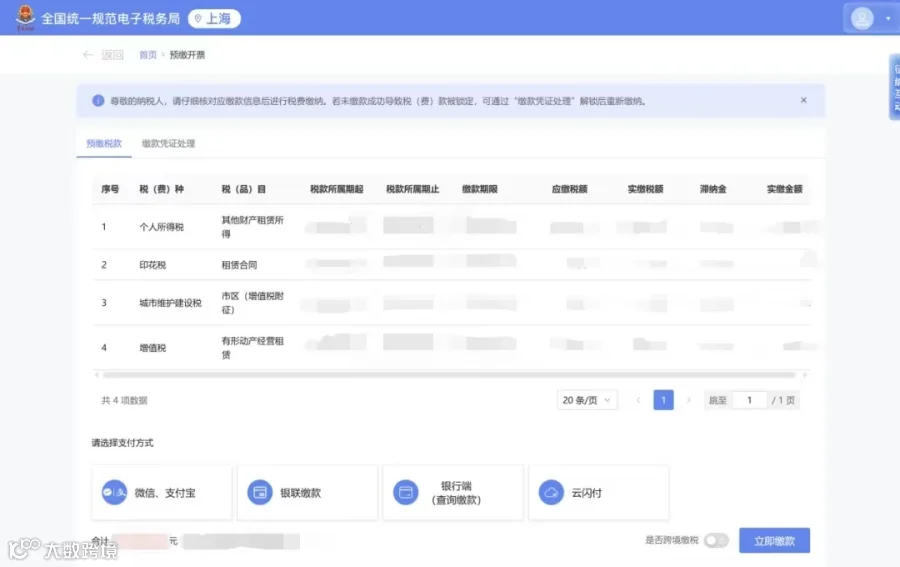Screen dimensions: 900x567
Task: Click the scrollbar right arrow
Action: click(x=805, y=375)
